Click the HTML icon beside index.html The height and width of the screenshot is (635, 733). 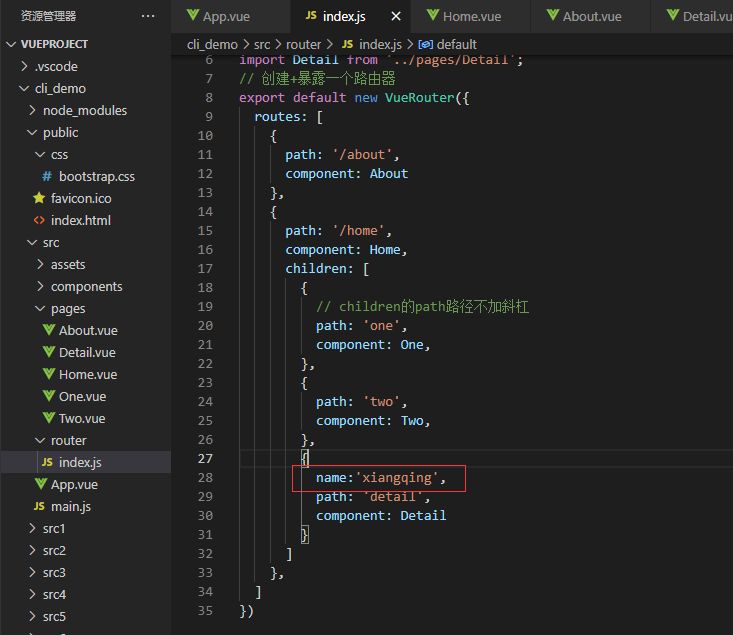tap(39, 220)
